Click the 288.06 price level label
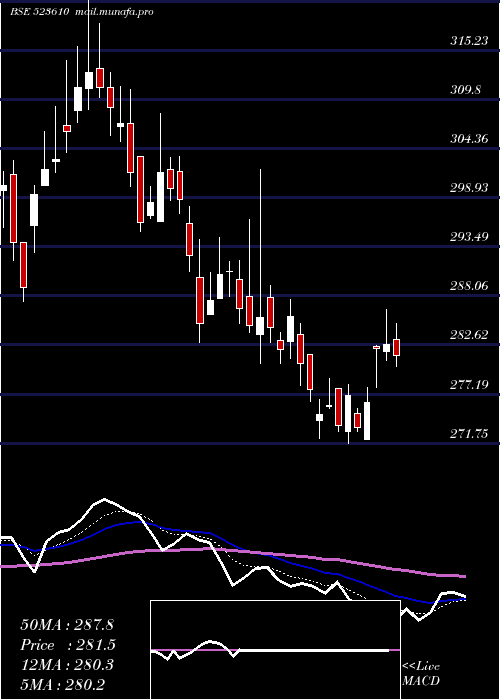The width and height of the screenshot is (500, 700). pos(469,286)
